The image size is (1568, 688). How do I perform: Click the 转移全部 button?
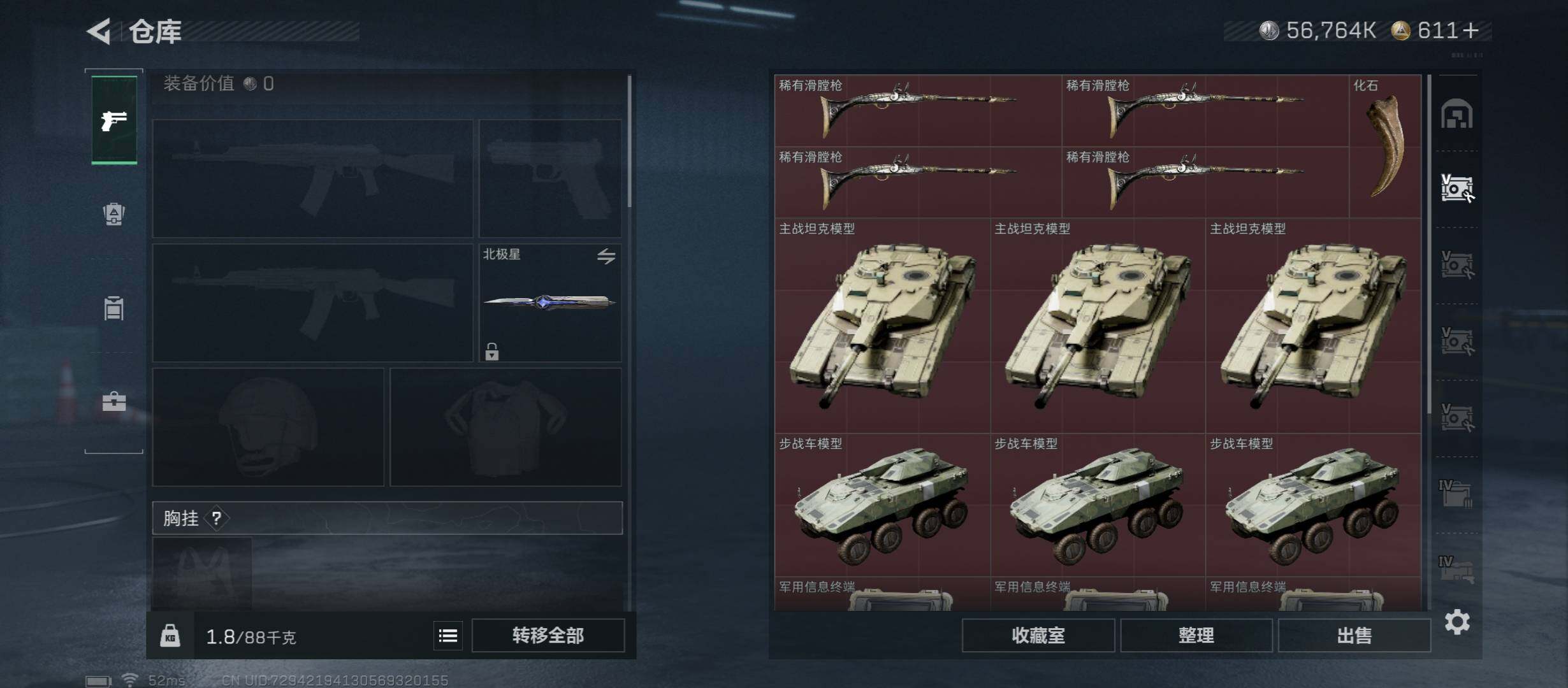tap(548, 635)
